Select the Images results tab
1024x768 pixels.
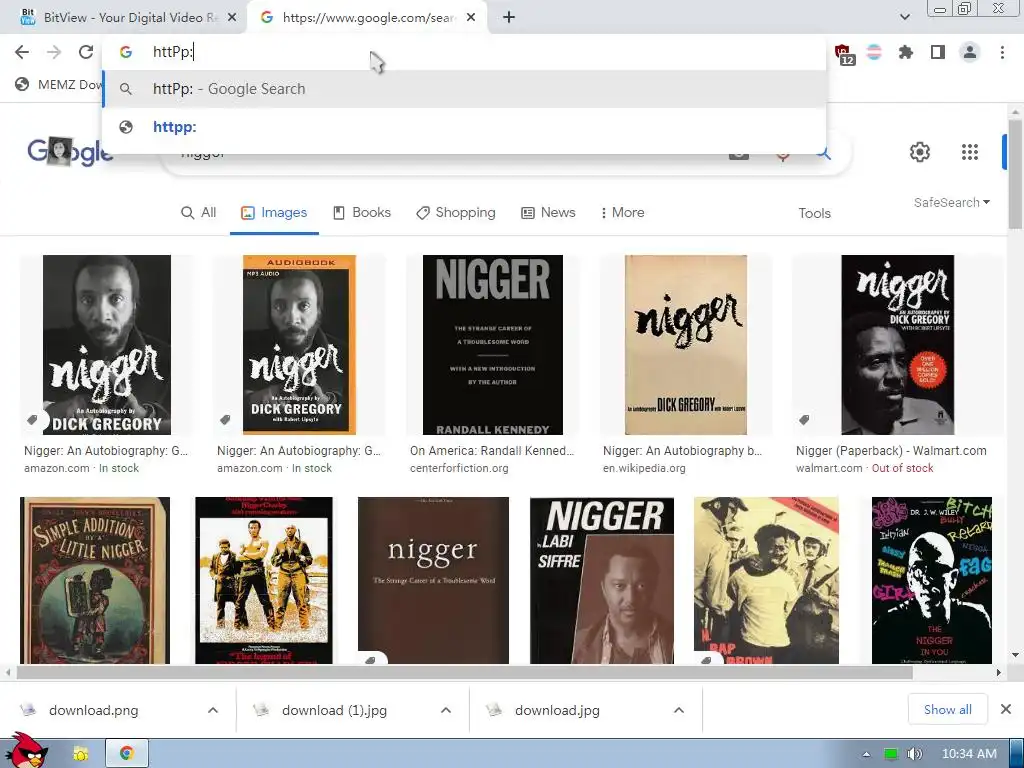click(x=274, y=212)
